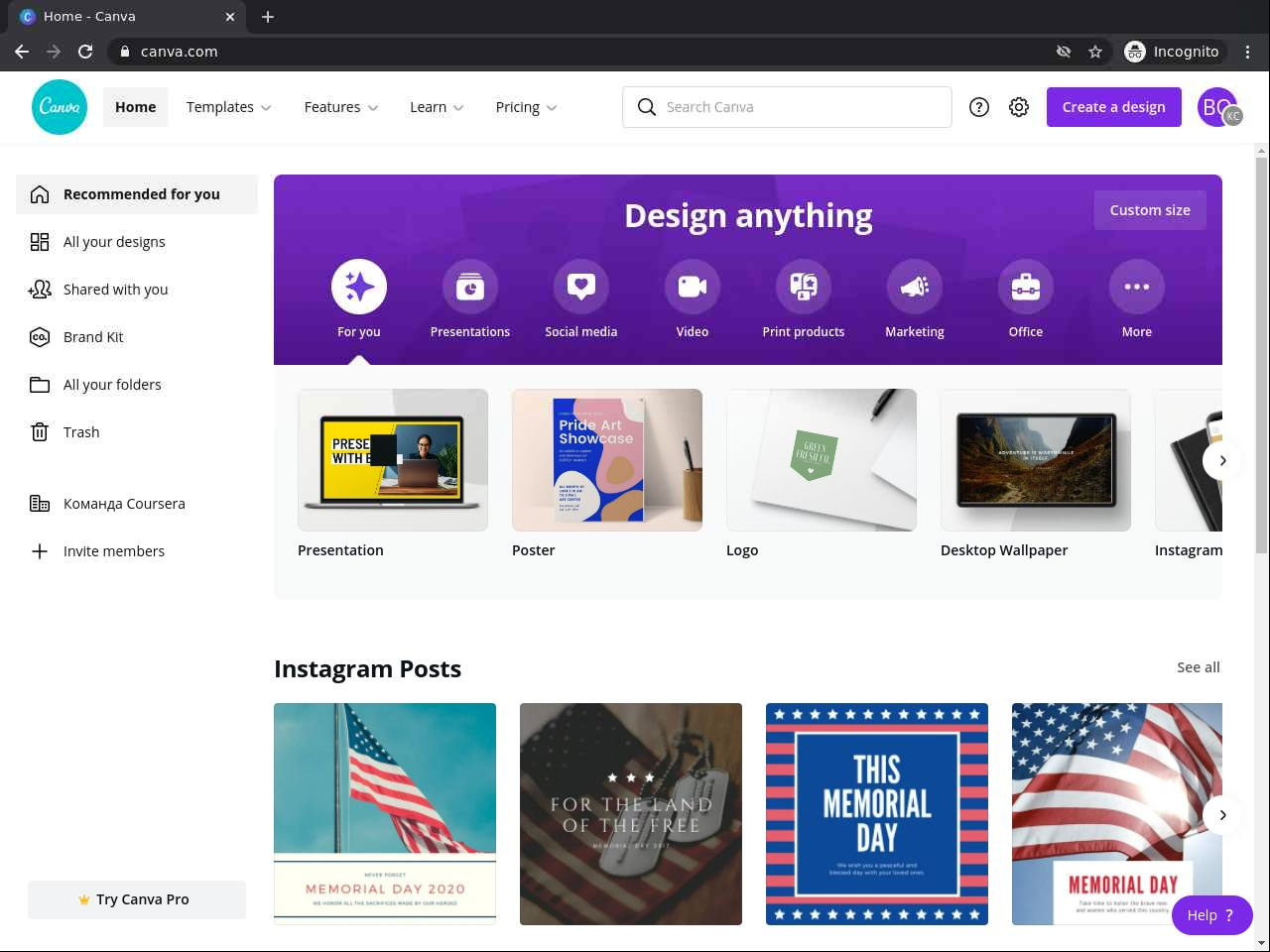
Task: Select the Office briefcase icon
Action: 1026,287
